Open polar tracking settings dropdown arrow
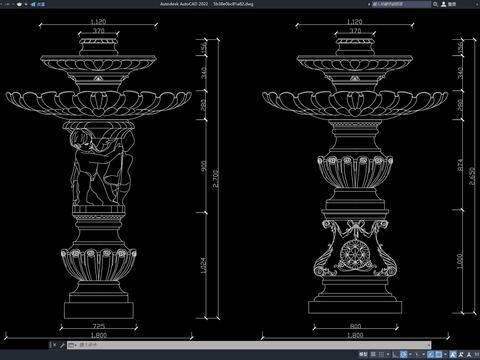 tap(410, 354)
